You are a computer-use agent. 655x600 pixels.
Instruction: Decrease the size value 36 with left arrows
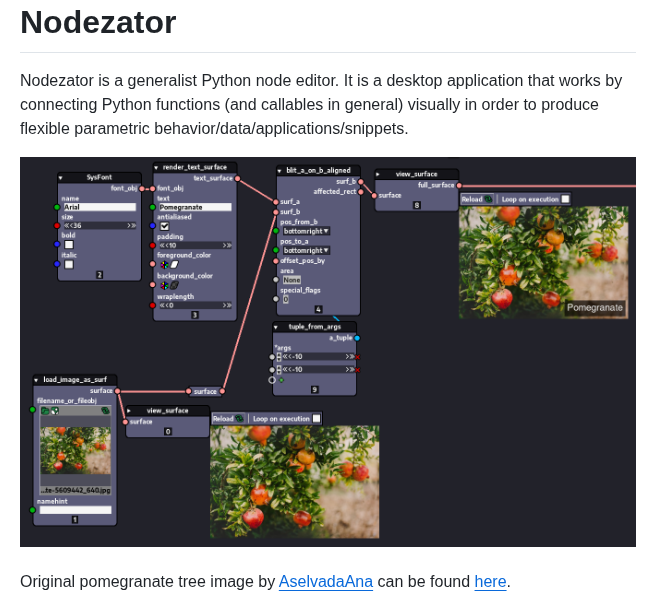pos(68,226)
